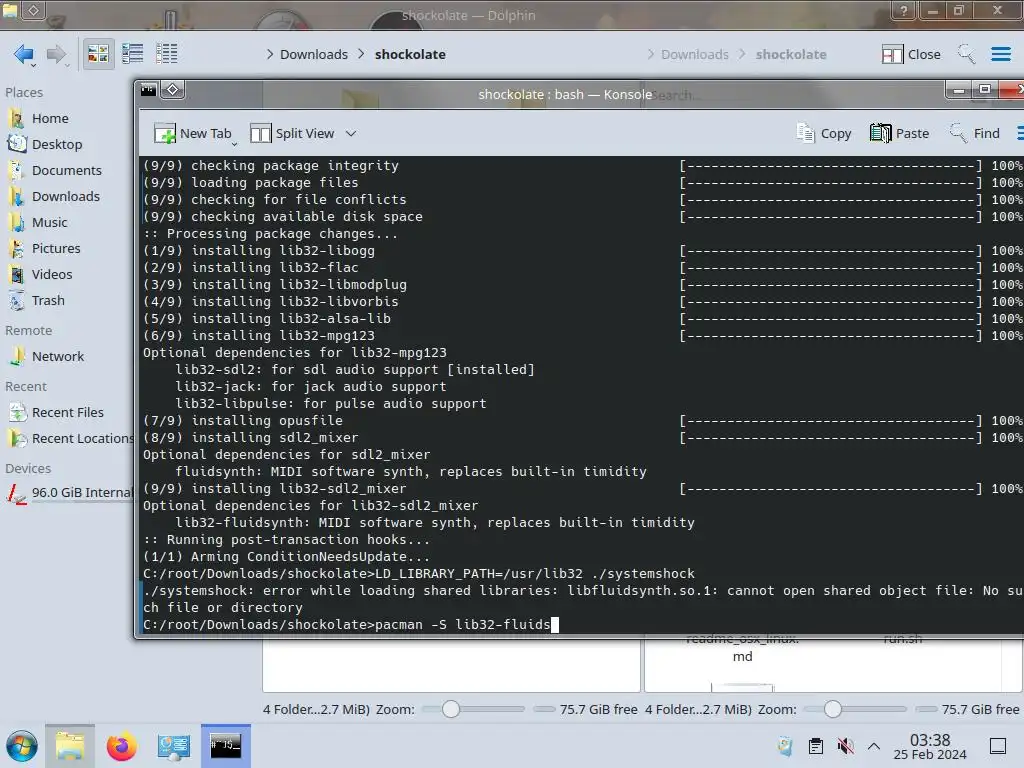Show hidden system tray icons
This screenshot has height=768, width=1024.
(x=874, y=746)
